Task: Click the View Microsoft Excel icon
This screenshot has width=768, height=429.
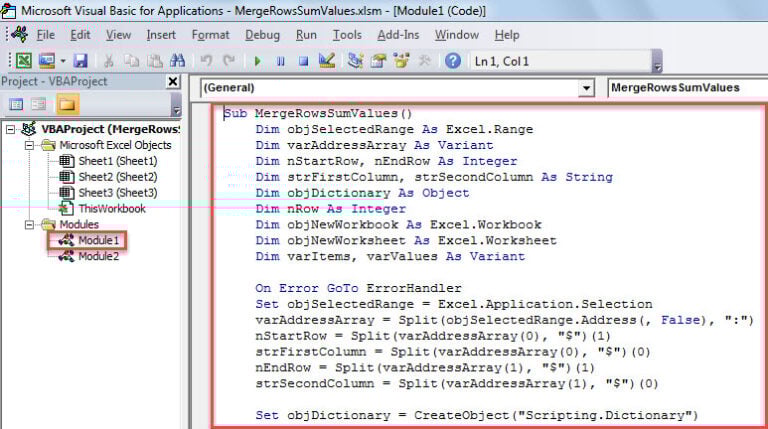Action: click(22, 60)
